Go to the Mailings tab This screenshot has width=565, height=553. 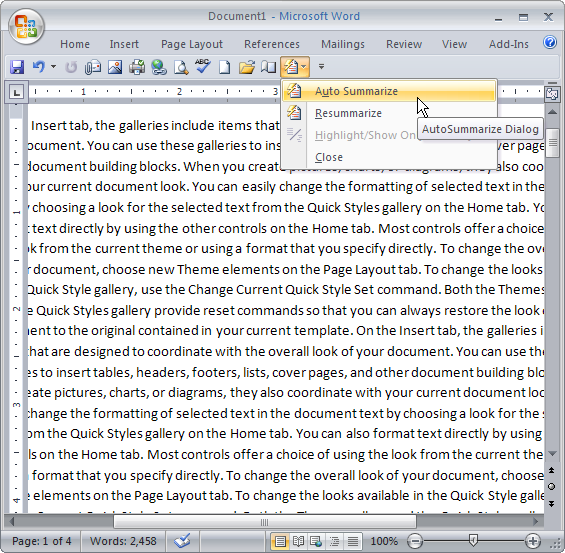pyautogui.click(x=343, y=44)
